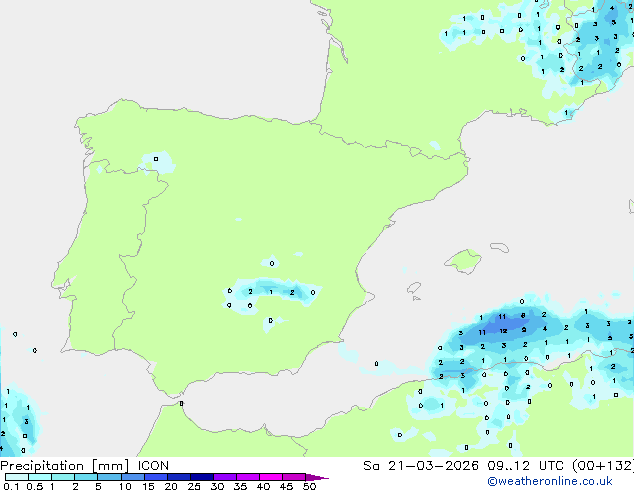Click the 15–20 mm blue legend swatch
The image size is (634, 490).
156,477
